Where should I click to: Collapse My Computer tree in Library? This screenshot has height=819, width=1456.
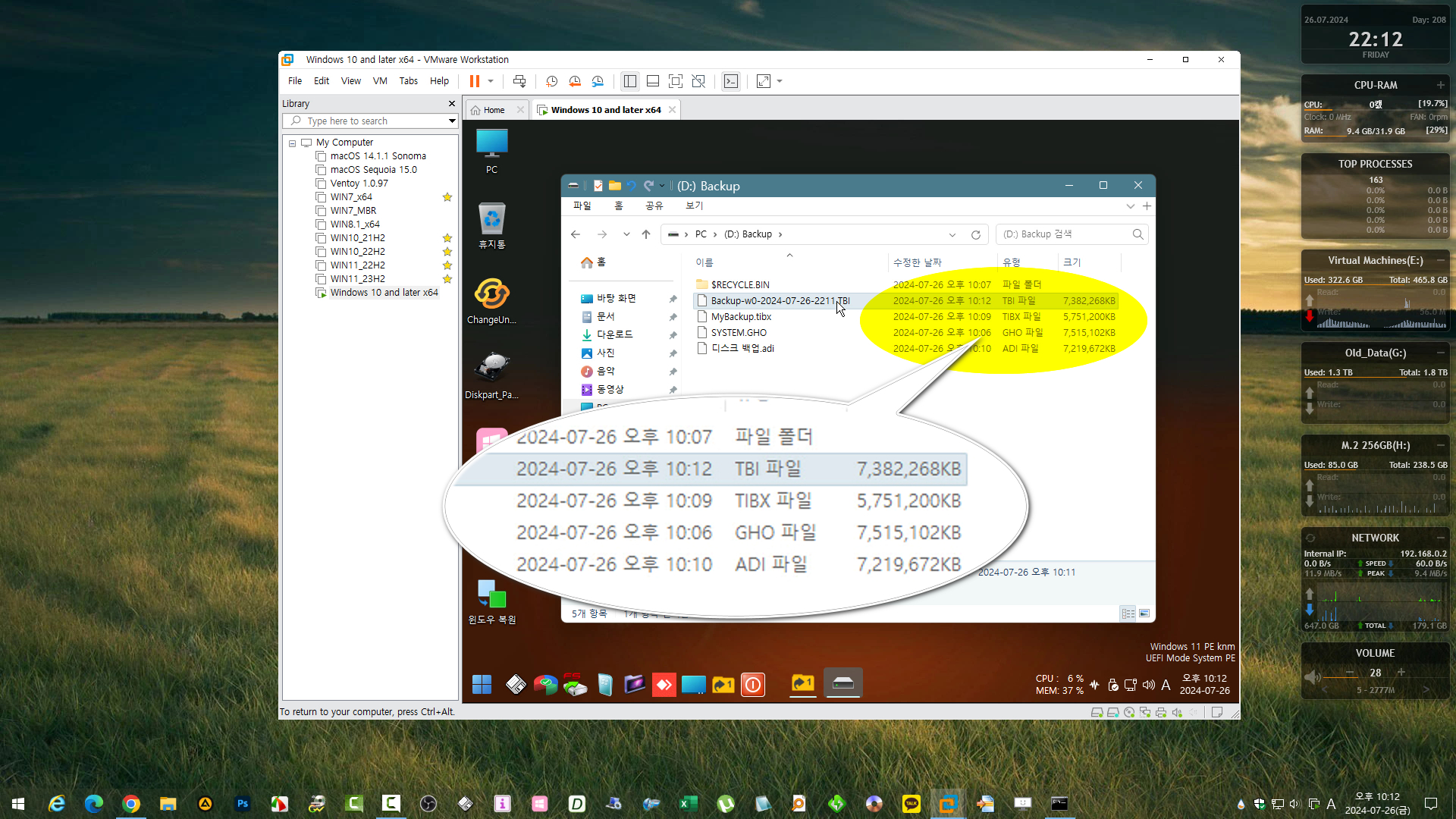(x=292, y=143)
